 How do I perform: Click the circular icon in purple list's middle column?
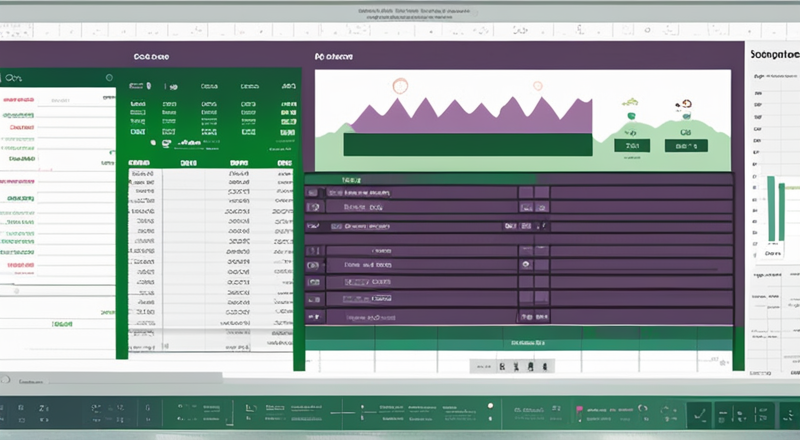tap(524, 266)
